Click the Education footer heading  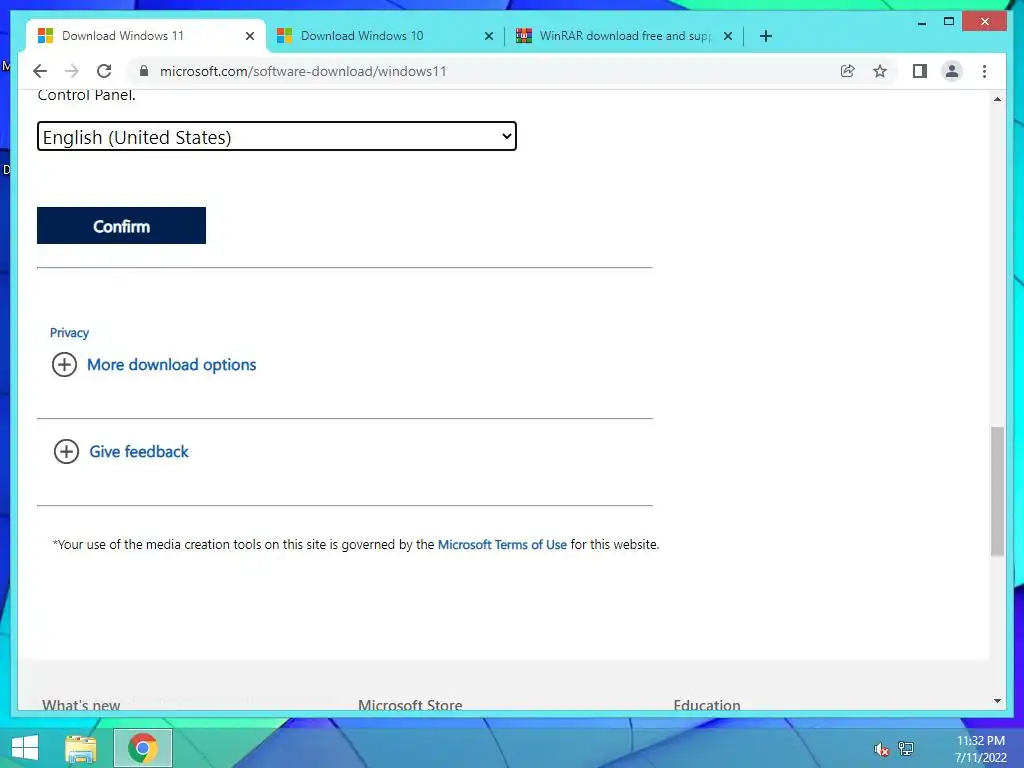707,705
